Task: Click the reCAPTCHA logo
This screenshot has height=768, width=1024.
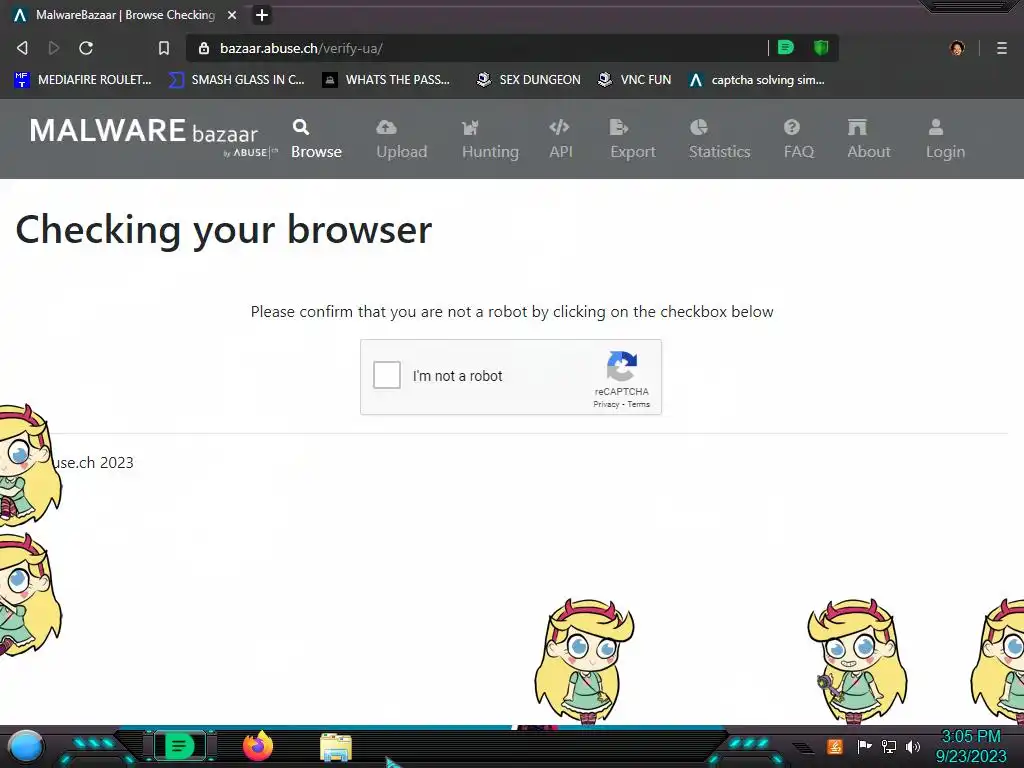Action: click(622, 366)
